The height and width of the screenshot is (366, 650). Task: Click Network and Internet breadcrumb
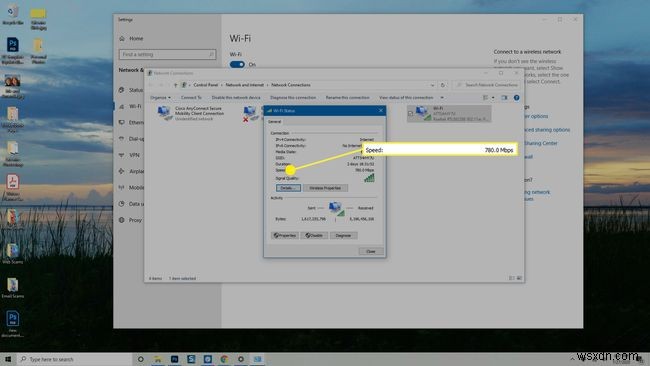(245, 85)
